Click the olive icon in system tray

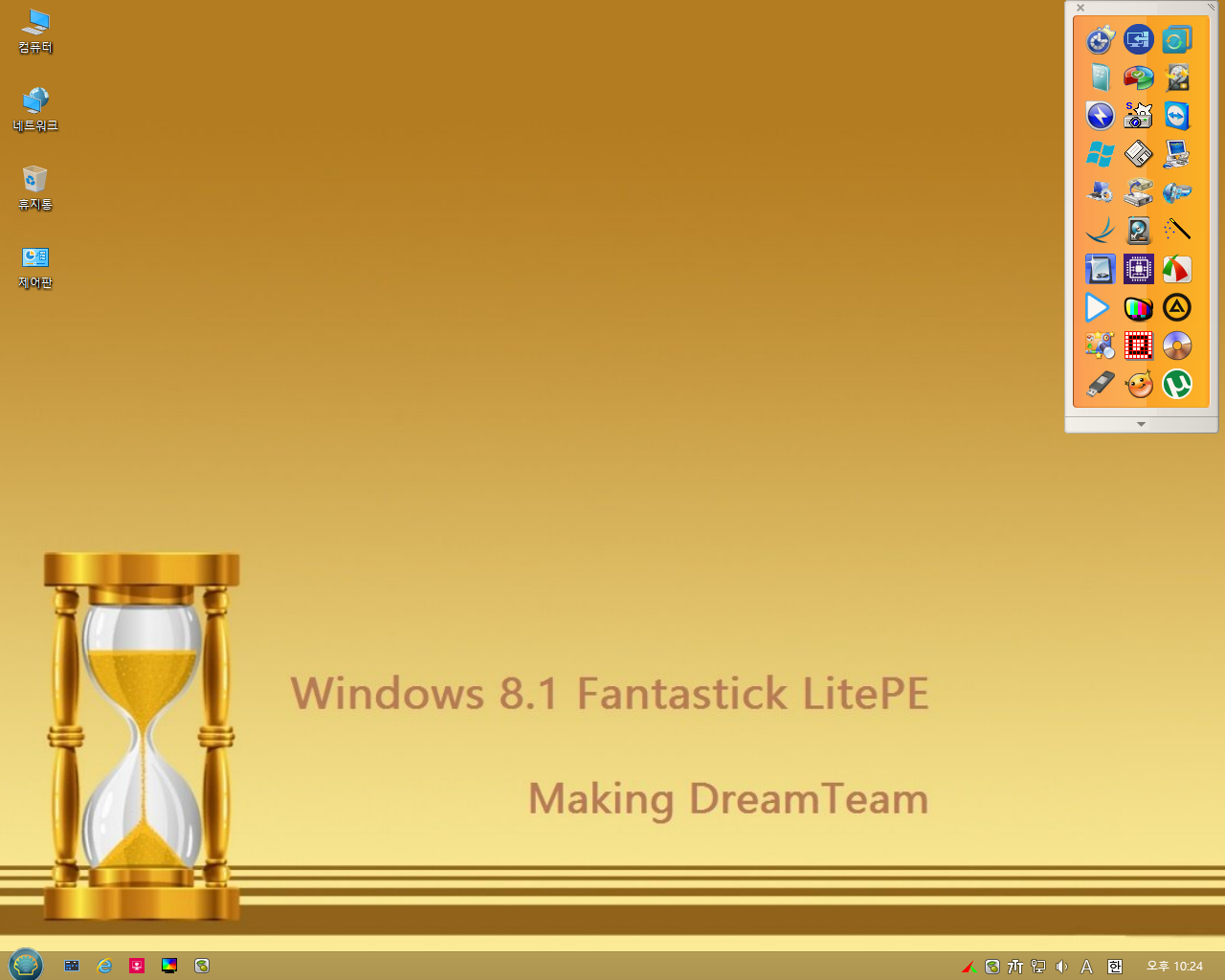(x=992, y=967)
